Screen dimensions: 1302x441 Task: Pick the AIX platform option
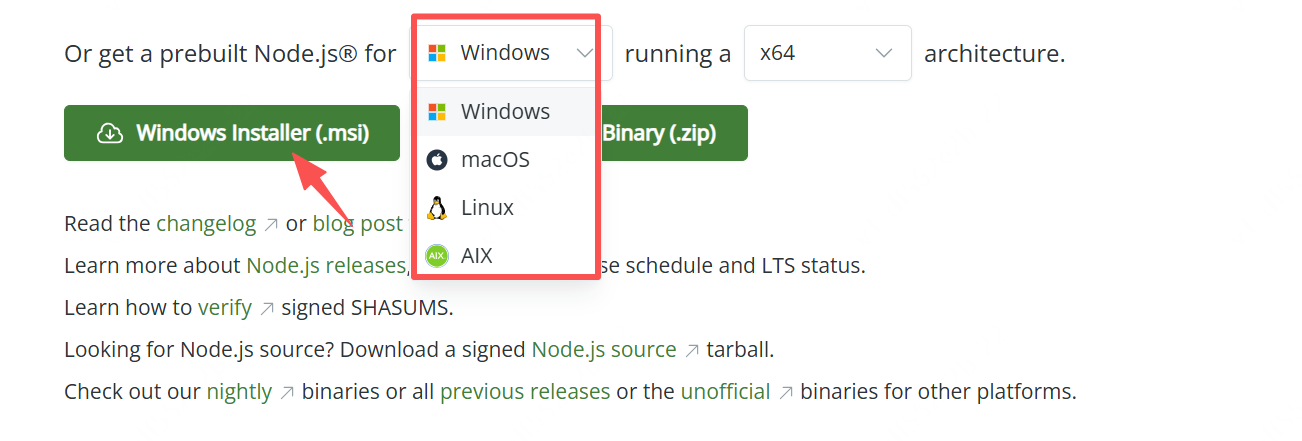477,256
